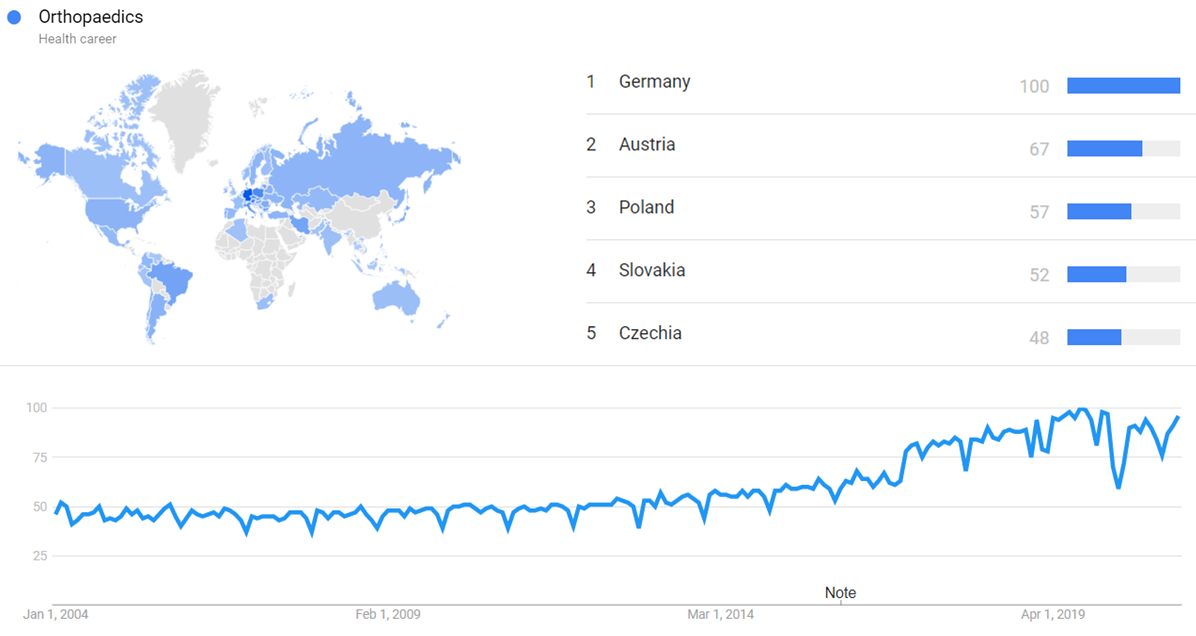Image resolution: width=1196 pixels, height=636 pixels.
Task: Click the Jan 1, 2004 axis label
Action: (x=56, y=614)
